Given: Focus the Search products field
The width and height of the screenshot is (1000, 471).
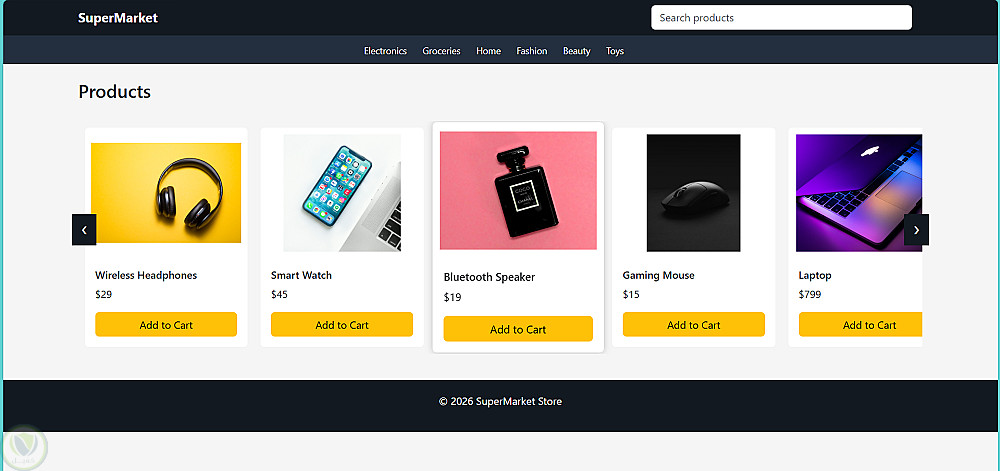Looking at the screenshot, I should point(781,18).
